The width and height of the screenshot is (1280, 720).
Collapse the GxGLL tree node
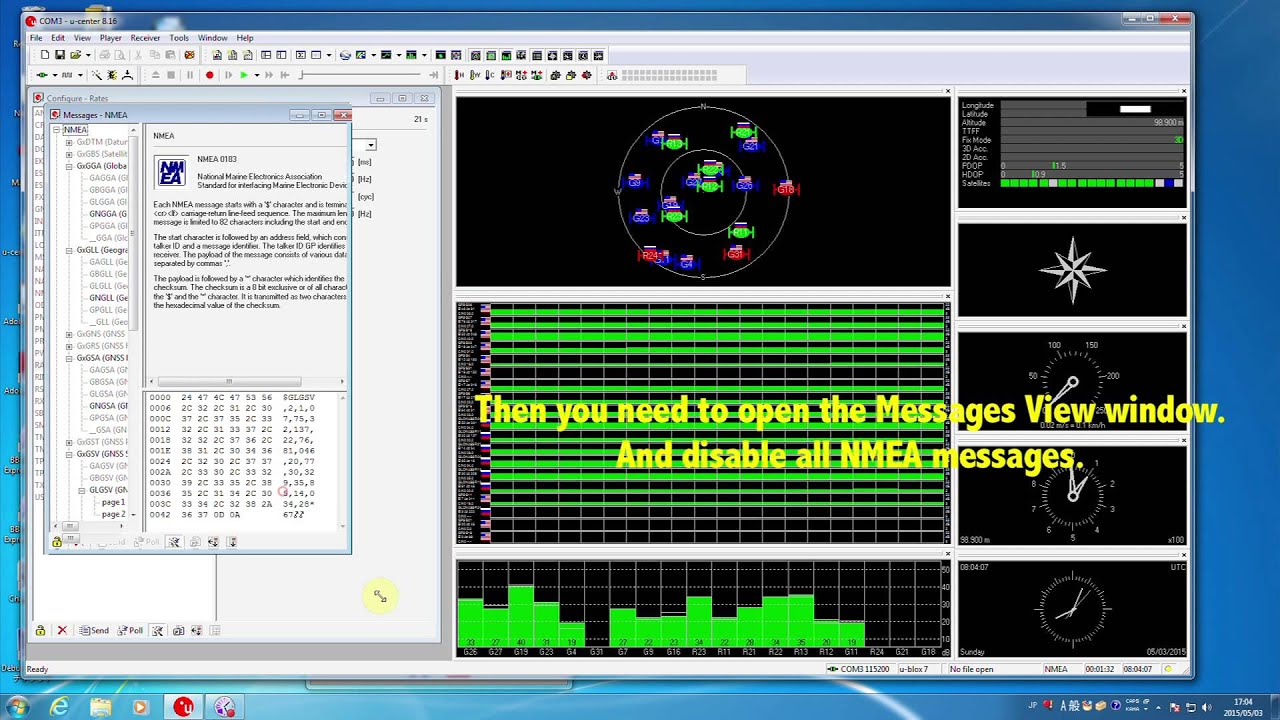point(69,250)
